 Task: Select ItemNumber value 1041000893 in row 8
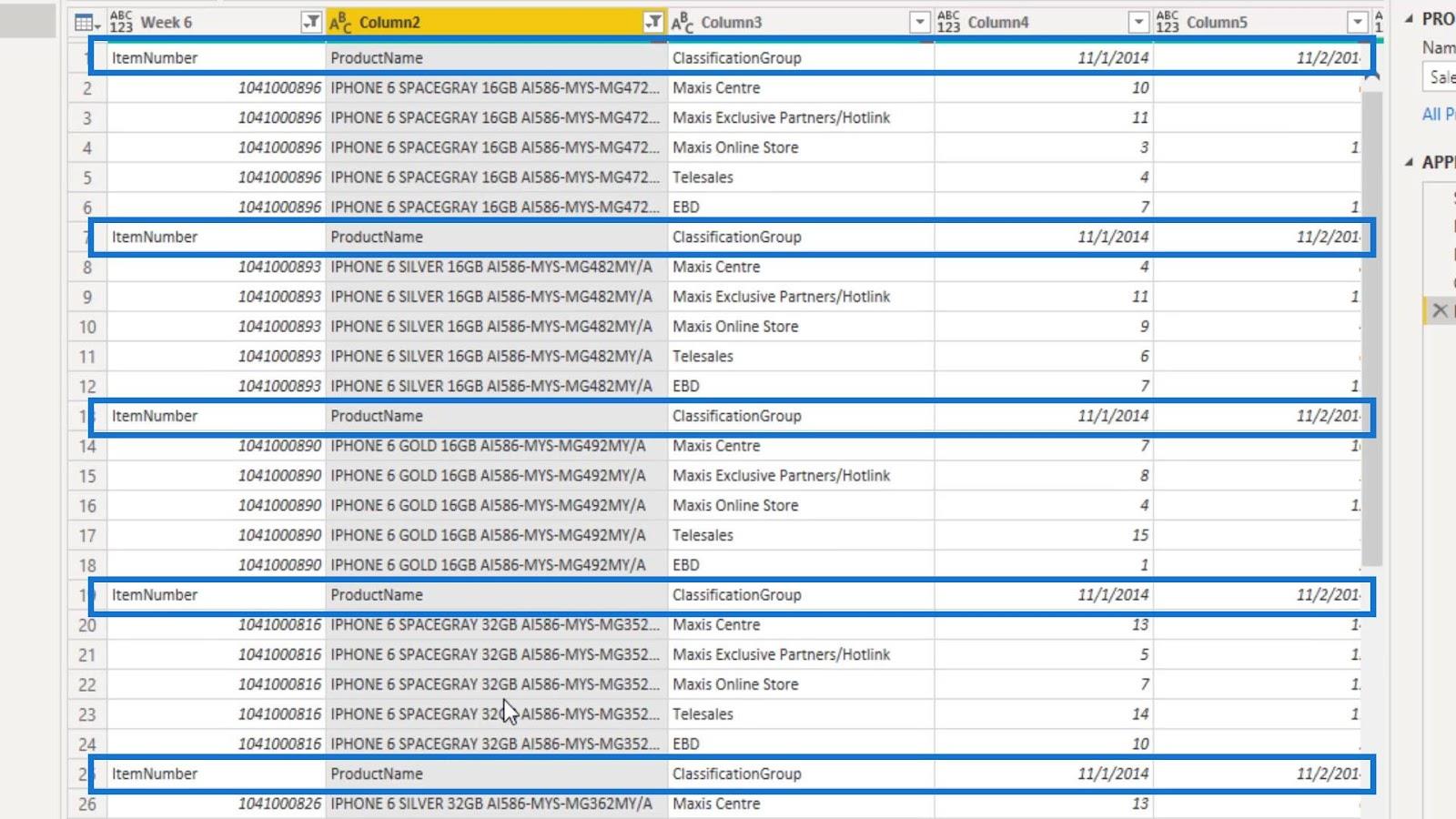tap(216, 268)
